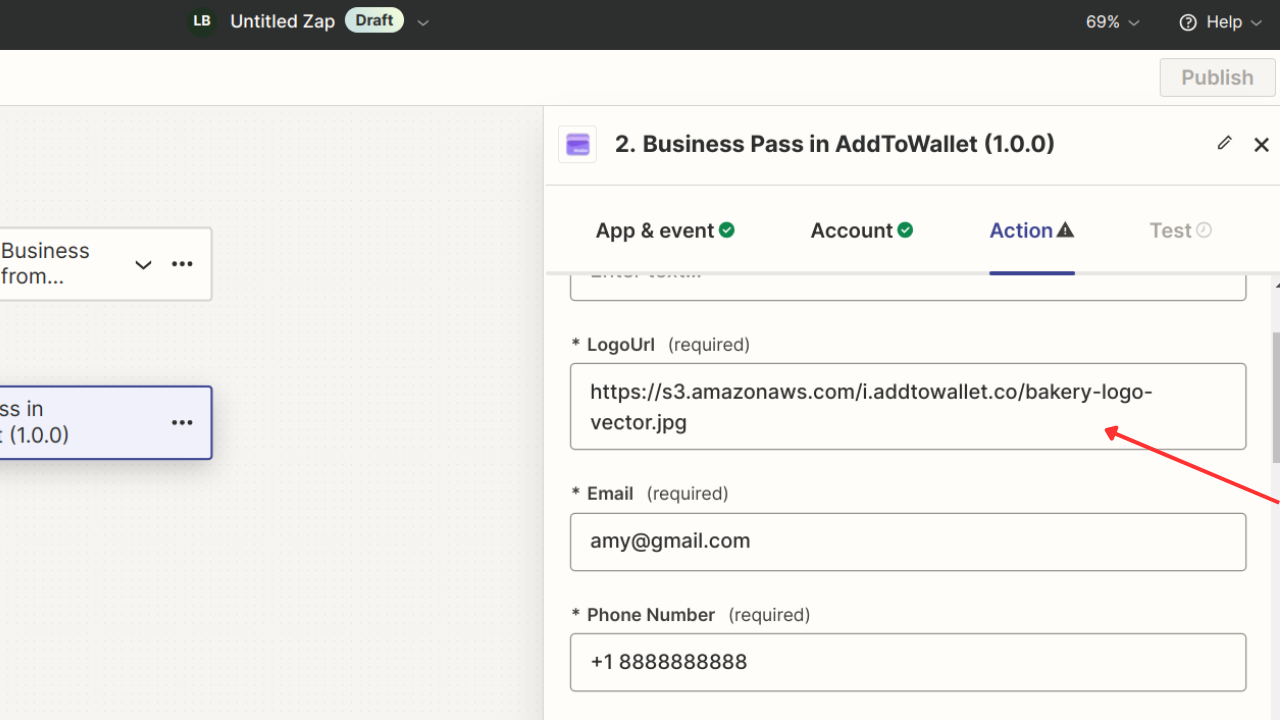Open the ellipsis menu on the Business Pass step card
This screenshot has height=720, width=1280.
click(182, 422)
